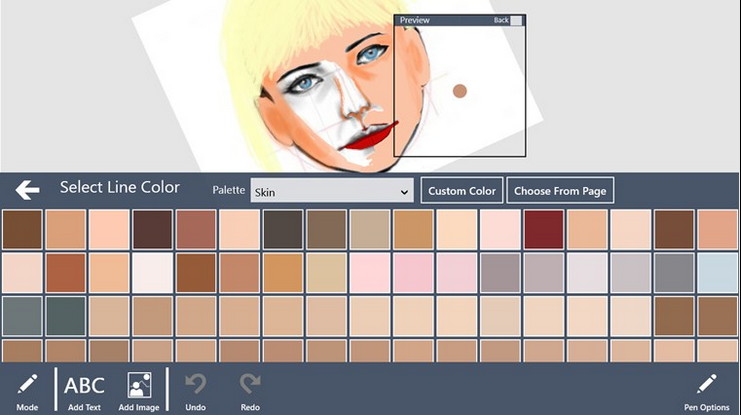Screen dimensions: 741x415
Task: Select the medium gray swatch beside pale blue
Action: (x=674, y=273)
